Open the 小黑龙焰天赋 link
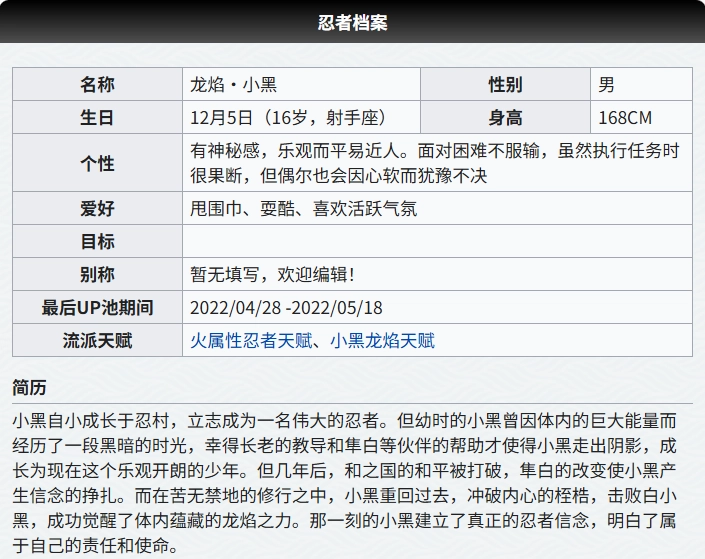Viewport: 705px width, 559px height. tap(382, 341)
